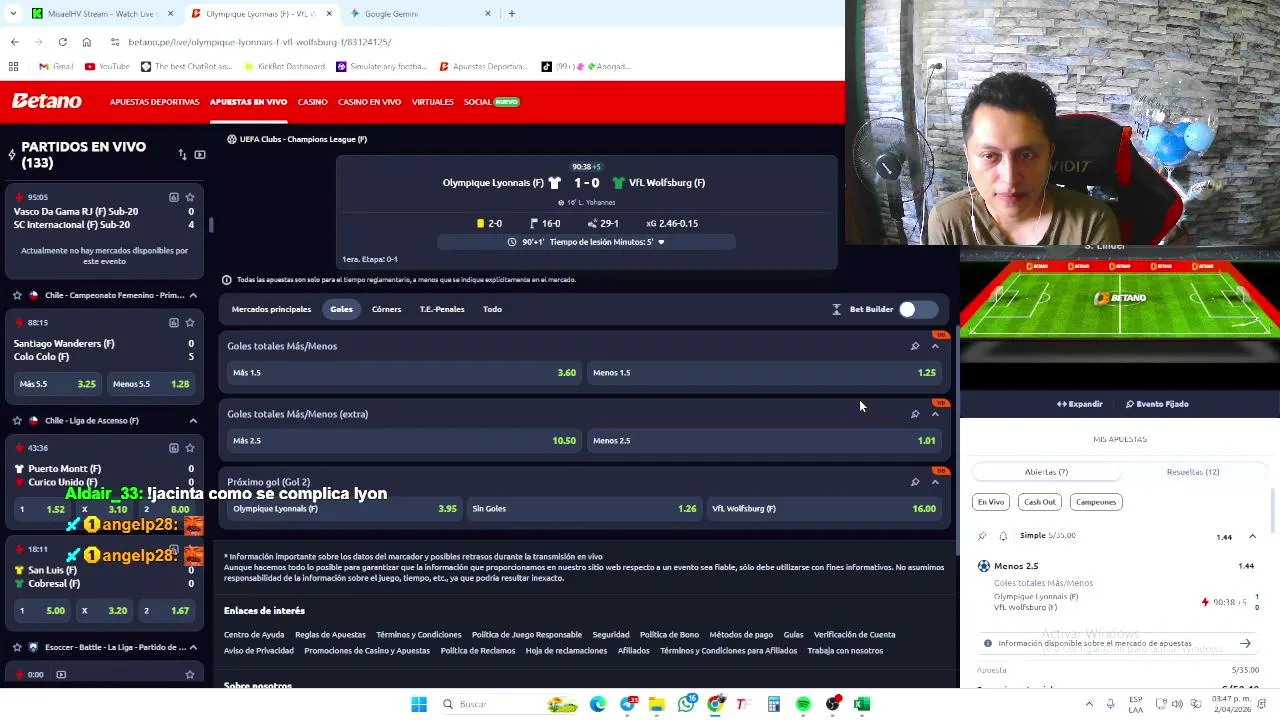Collapse Goles totales Más/Menos market
The height and width of the screenshot is (720, 1280).
[x=935, y=346]
